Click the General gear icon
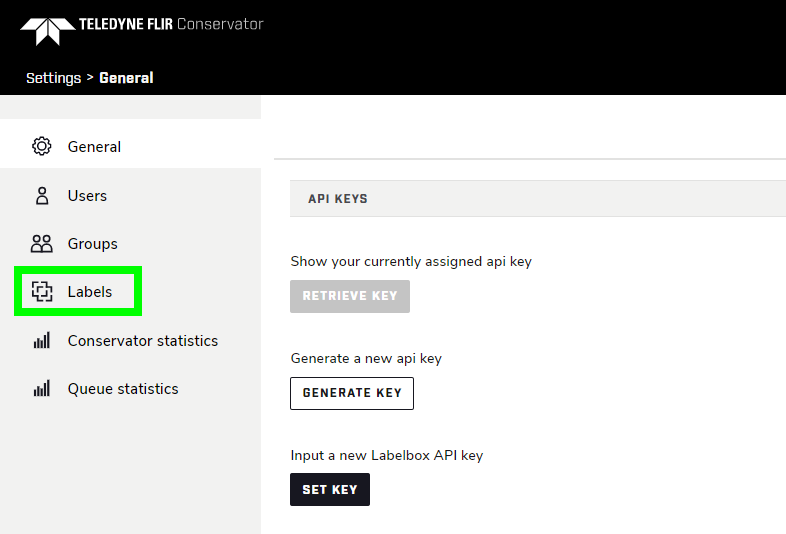786x534 pixels. pyautogui.click(x=42, y=147)
